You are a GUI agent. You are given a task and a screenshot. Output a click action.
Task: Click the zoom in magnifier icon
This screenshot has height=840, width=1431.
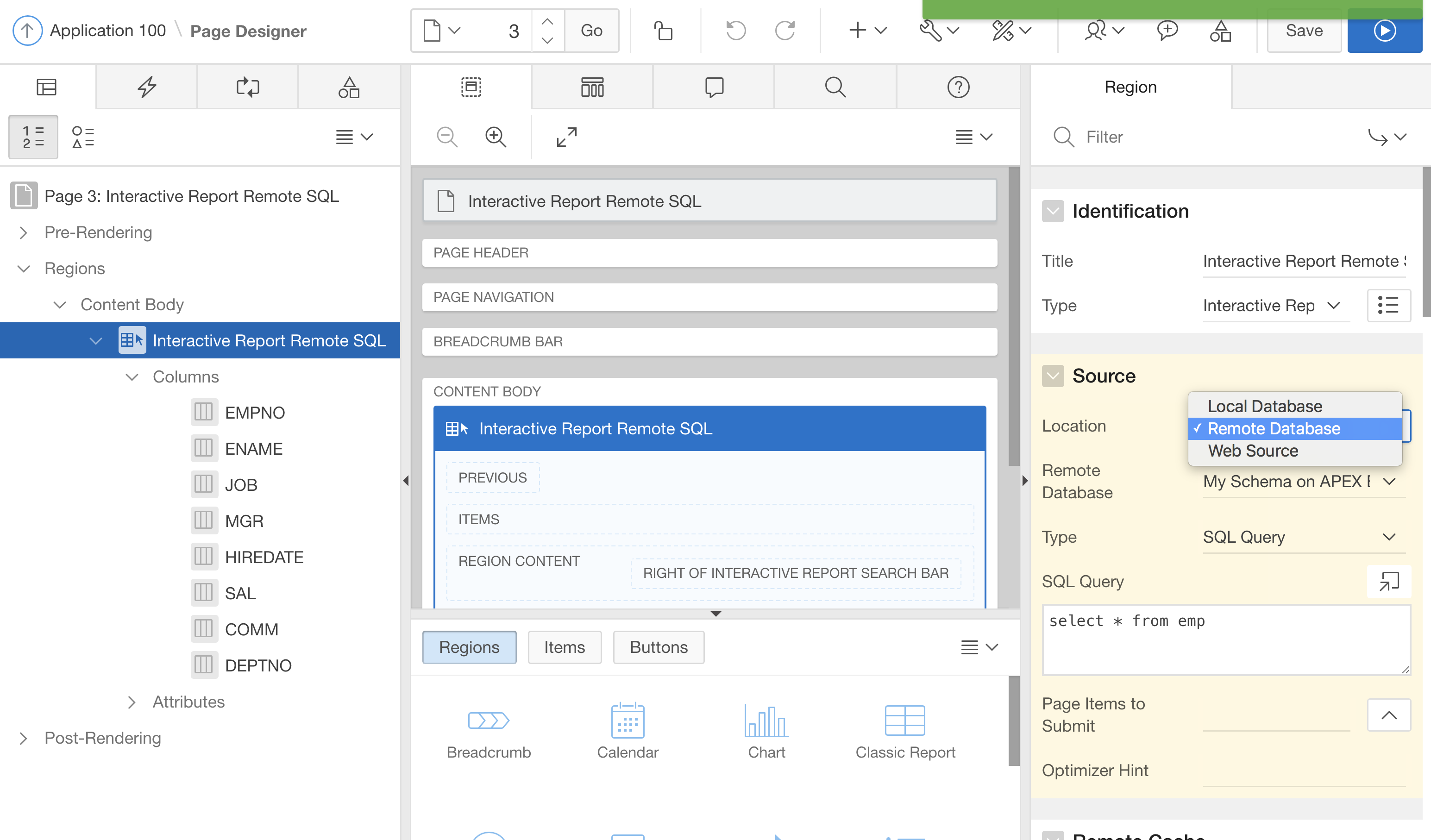pyautogui.click(x=495, y=137)
